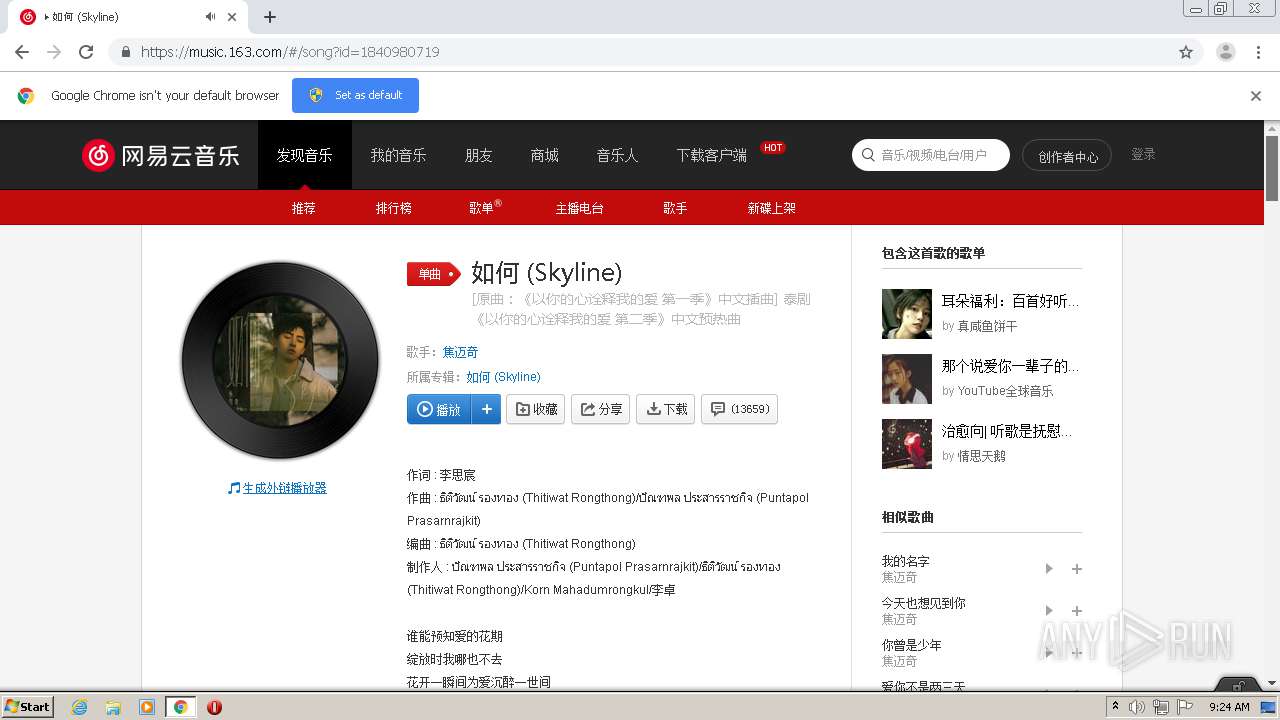Open the 下载客户端 page
Image resolution: width=1280 pixels, height=720 pixels.
tap(712, 155)
